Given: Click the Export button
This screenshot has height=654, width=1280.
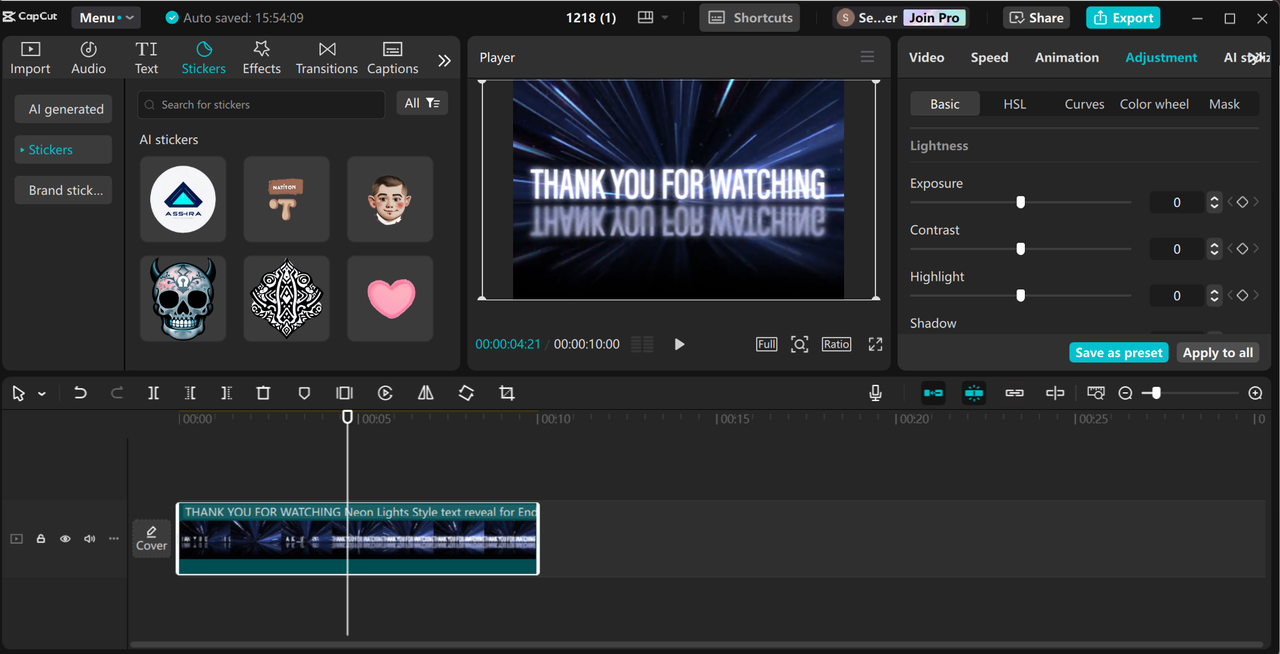Looking at the screenshot, I should click(x=1123, y=18).
